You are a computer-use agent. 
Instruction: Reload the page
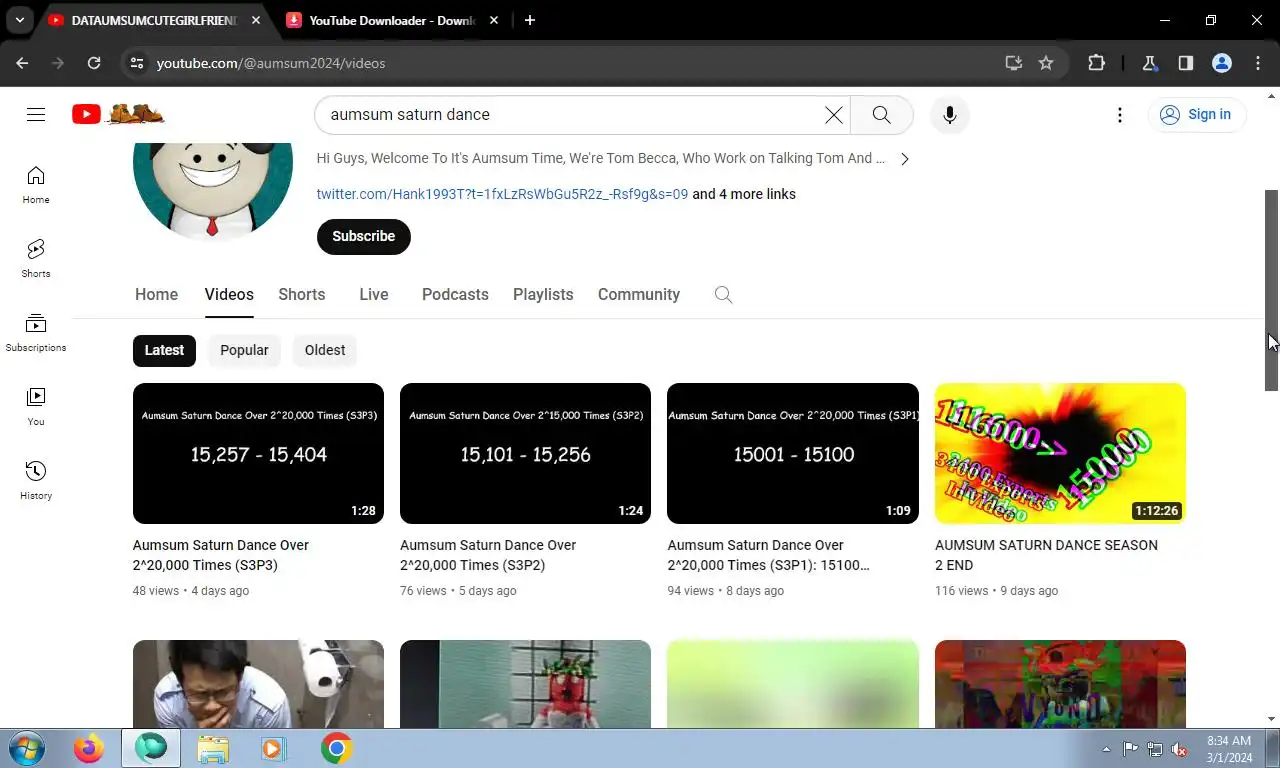click(94, 63)
